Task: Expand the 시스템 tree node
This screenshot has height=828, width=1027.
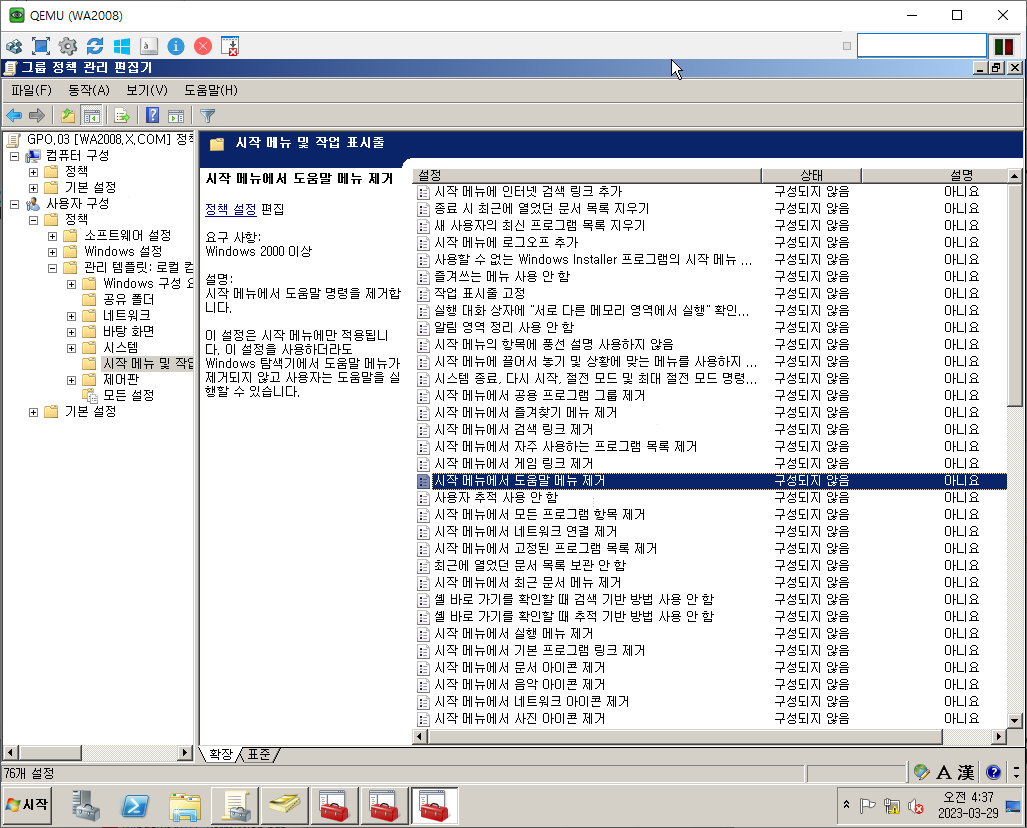Action: pyautogui.click(x=71, y=348)
